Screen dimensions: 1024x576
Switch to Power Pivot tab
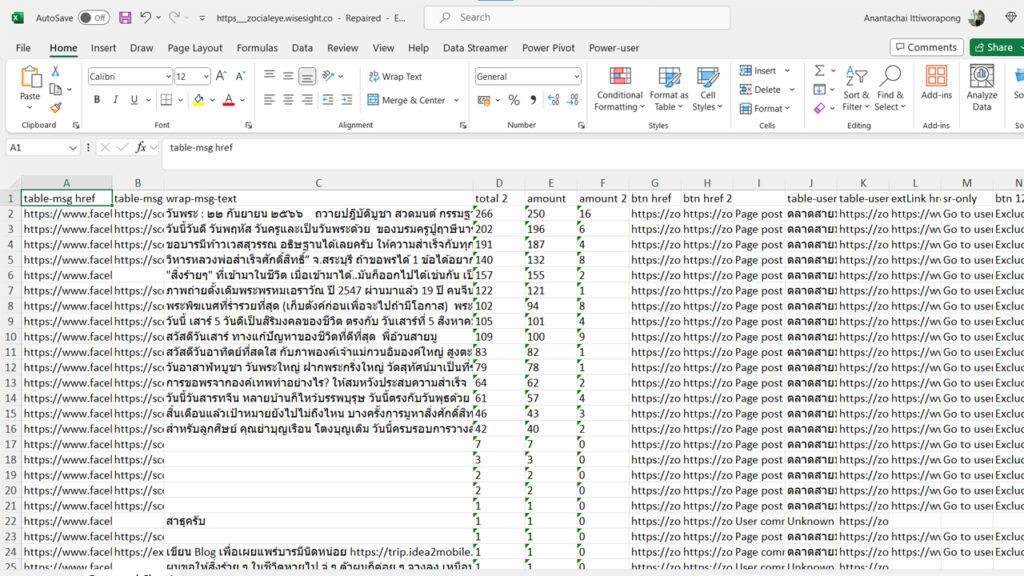click(548, 48)
